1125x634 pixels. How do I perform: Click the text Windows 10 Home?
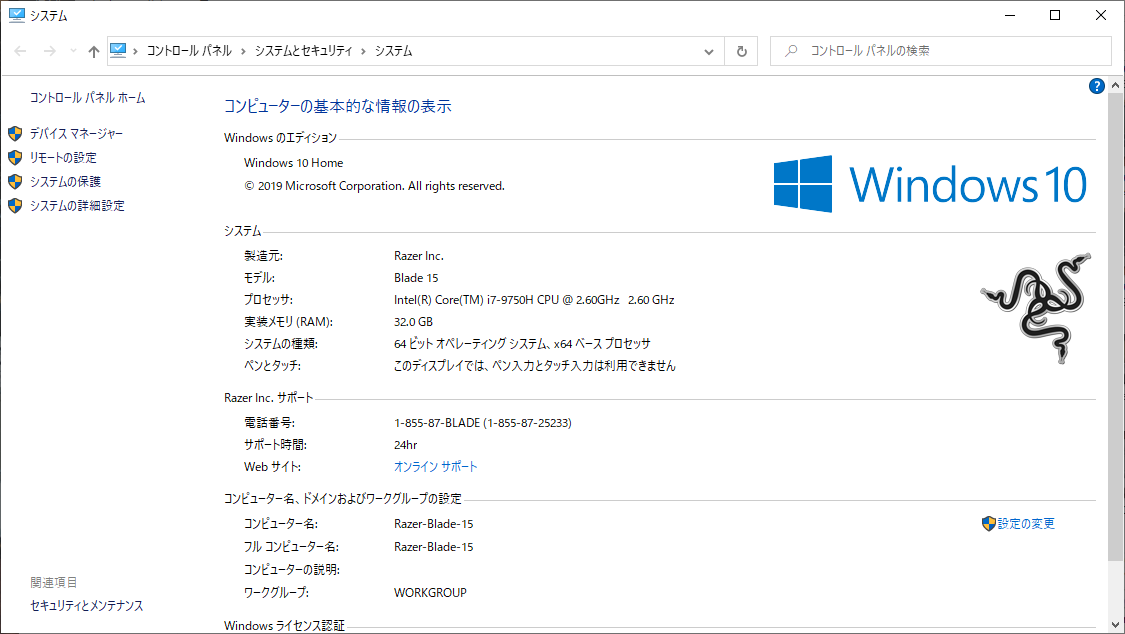293,163
